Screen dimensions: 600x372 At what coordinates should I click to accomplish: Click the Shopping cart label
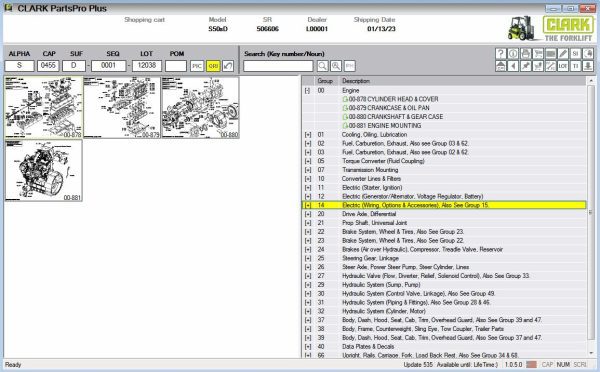(x=144, y=20)
